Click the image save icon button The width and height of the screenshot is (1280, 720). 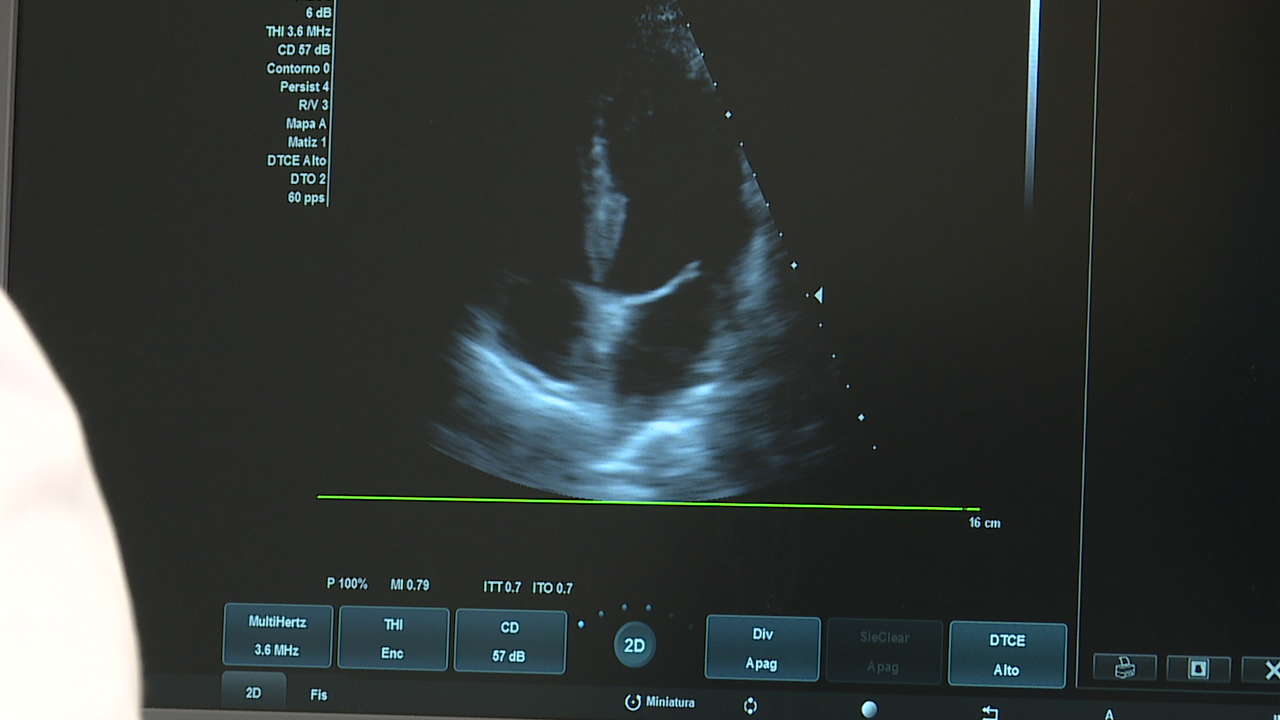point(1198,668)
